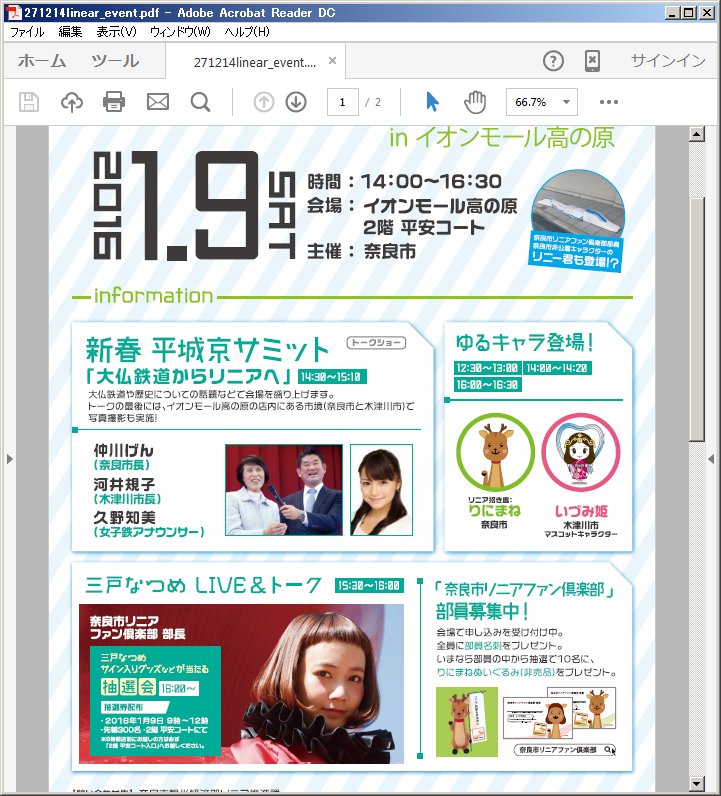Viewport: 721px width, 796px height.
Task: Go to next page arrow
Action: click(x=296, y=102)
